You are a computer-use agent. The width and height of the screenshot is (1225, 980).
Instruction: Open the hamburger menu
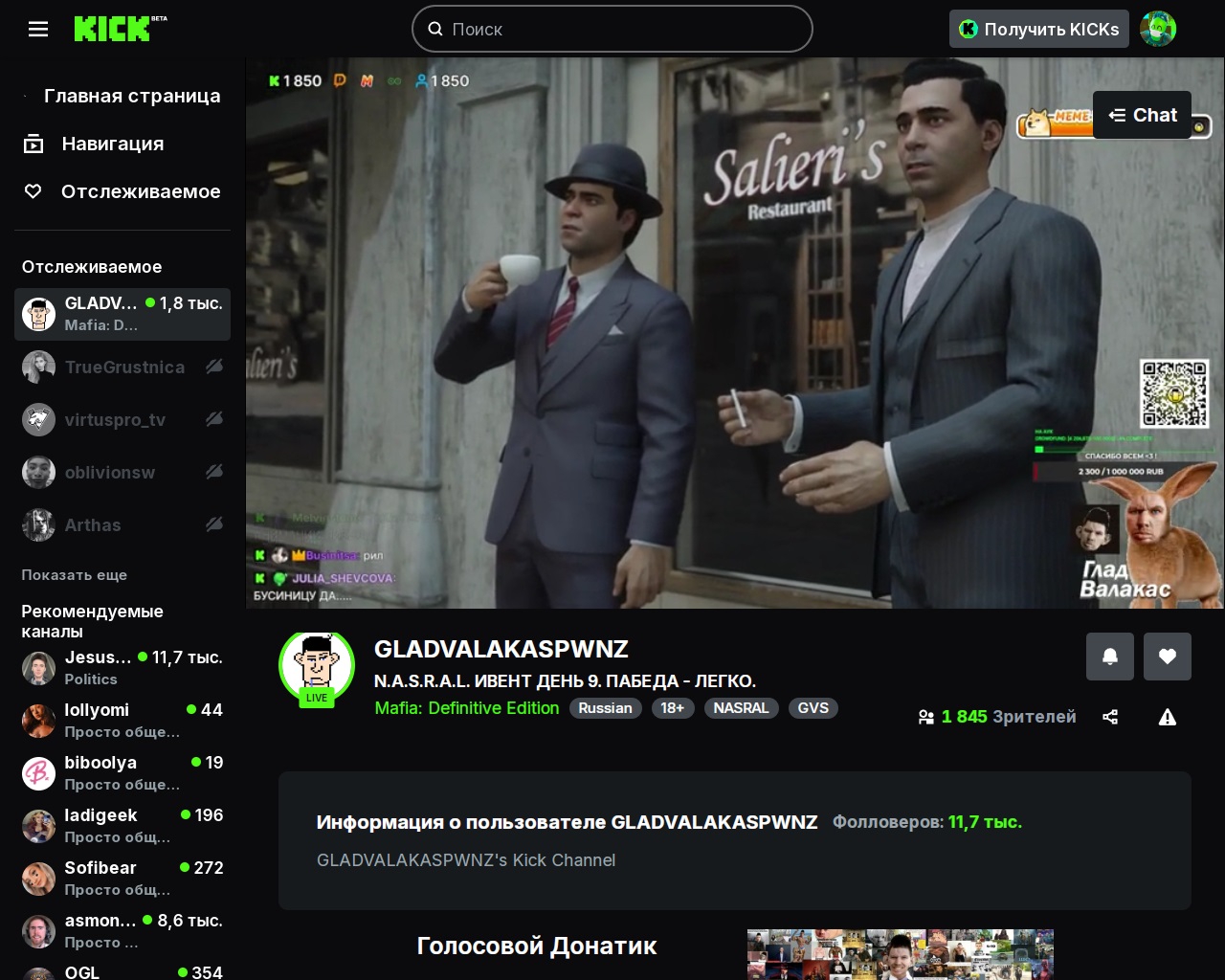(38, 29)
